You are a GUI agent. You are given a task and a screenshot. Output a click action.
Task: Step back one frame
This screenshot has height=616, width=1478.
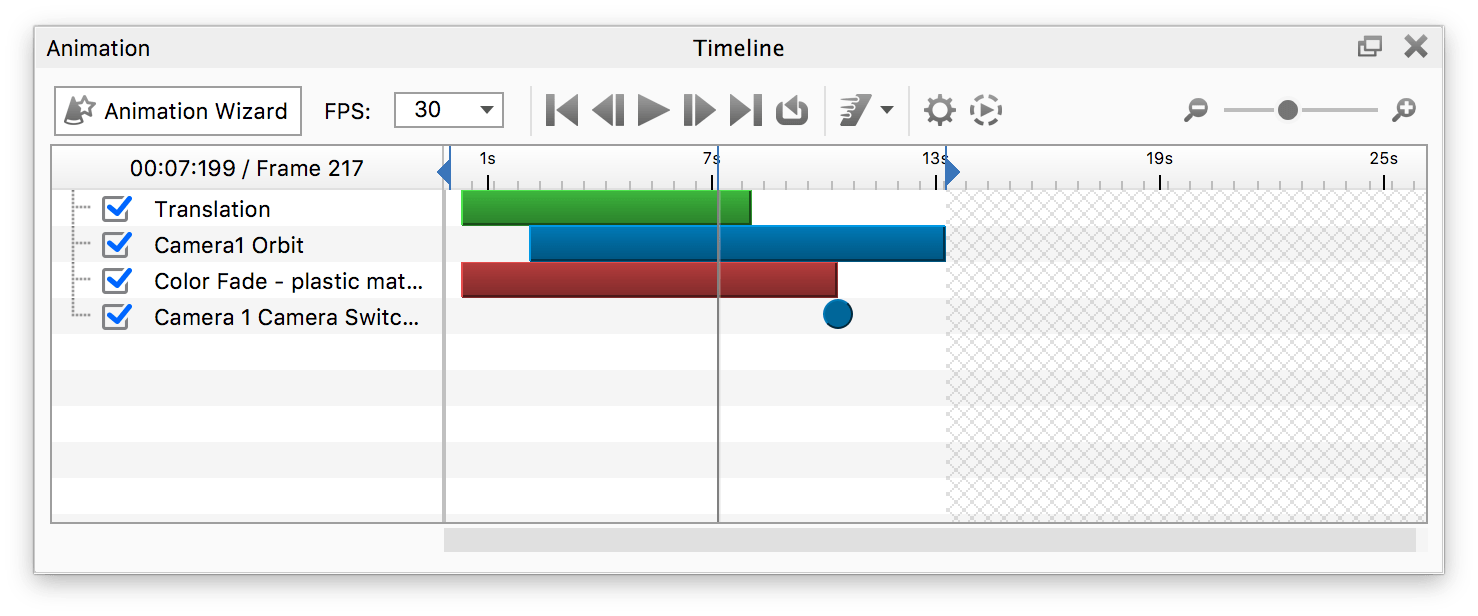608,110
